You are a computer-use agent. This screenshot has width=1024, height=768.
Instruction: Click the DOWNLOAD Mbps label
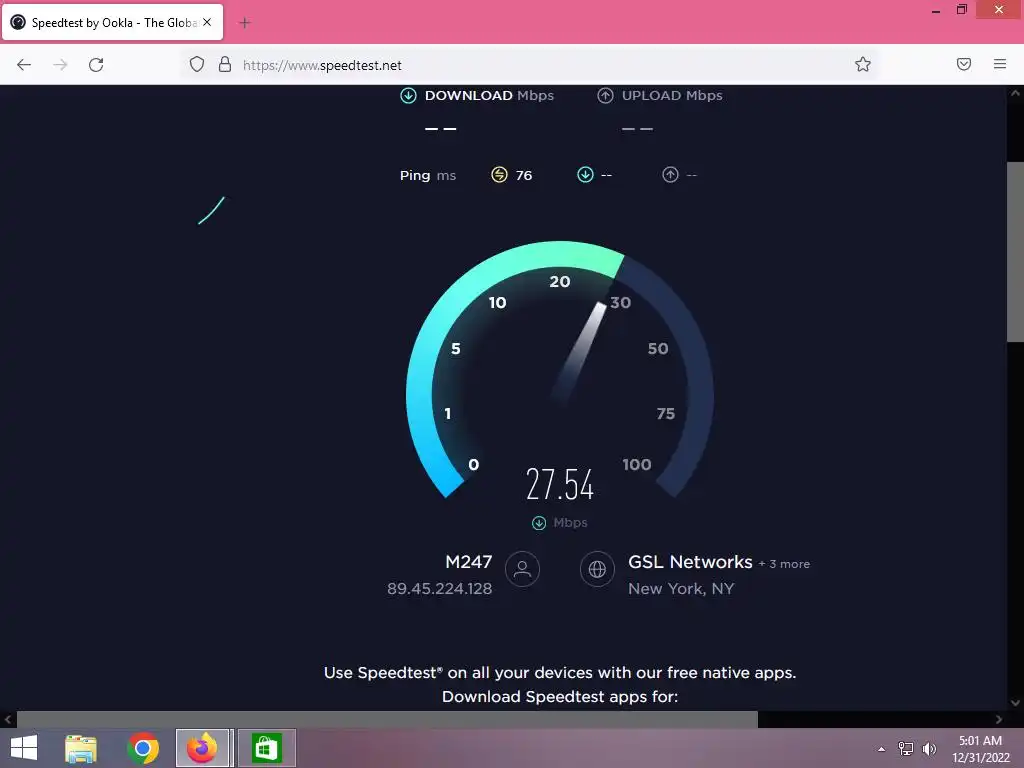(x=489, y=95)
